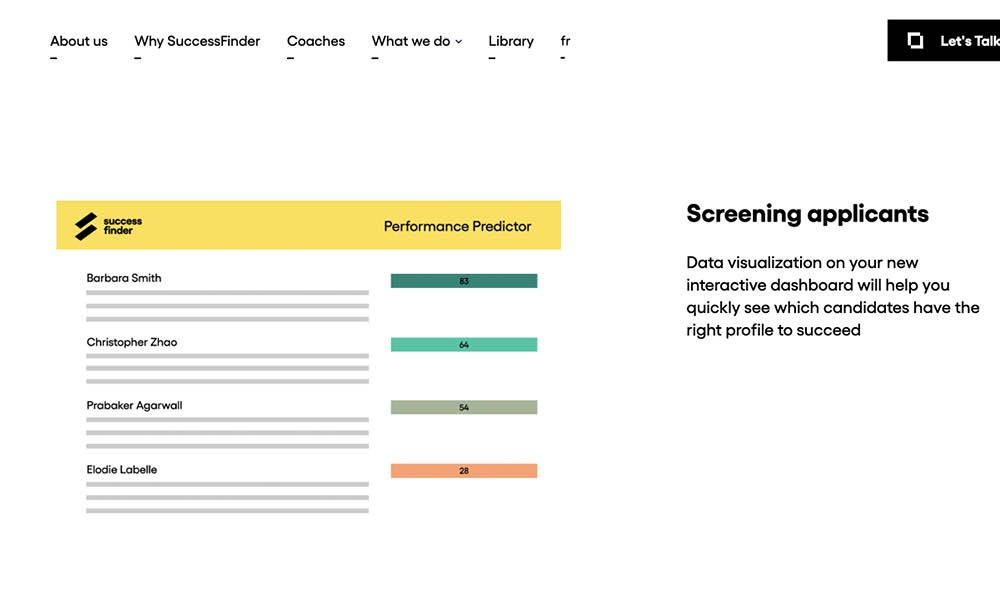Click the SuccessFinder logo icon

pyautogui.click(x=84, y=225)
